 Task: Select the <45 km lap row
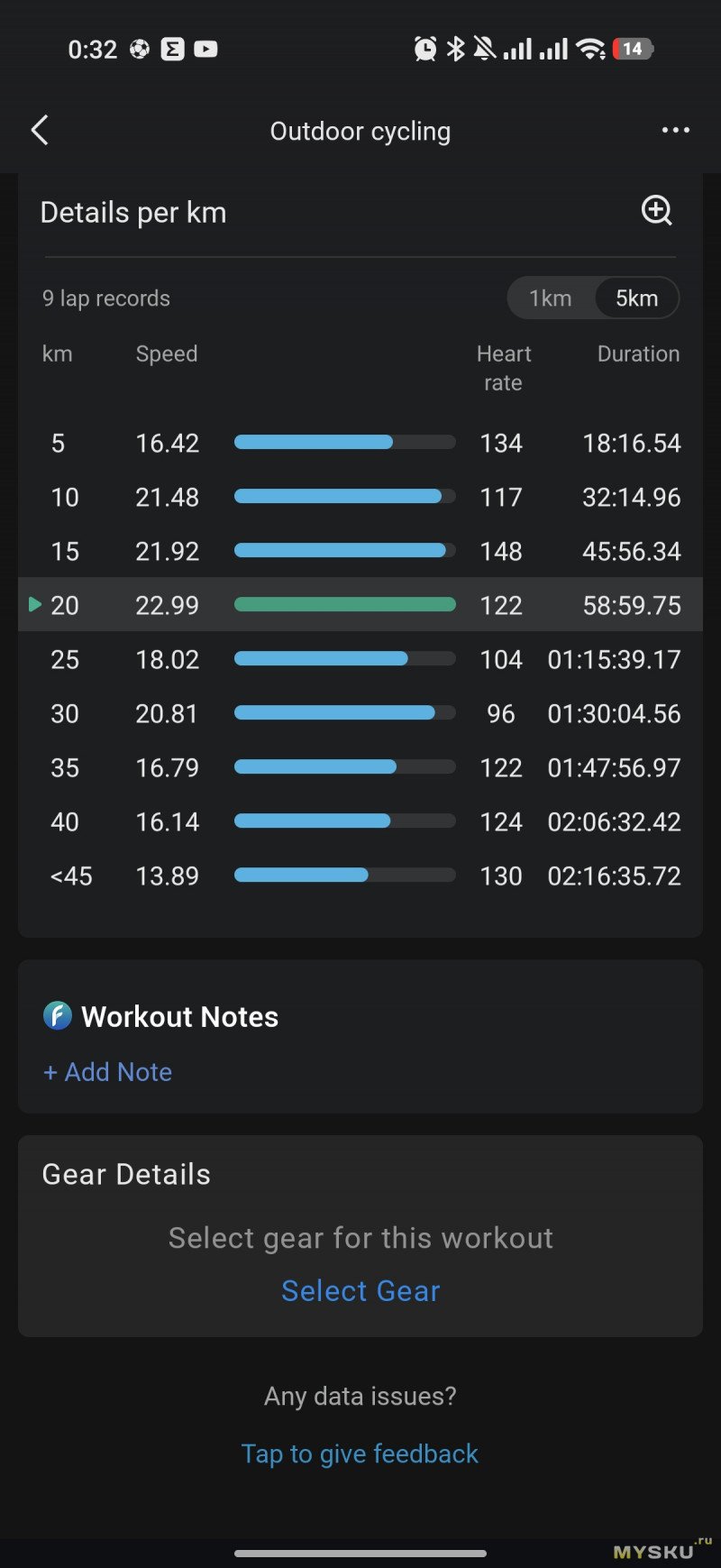click(x=360, y=876)
